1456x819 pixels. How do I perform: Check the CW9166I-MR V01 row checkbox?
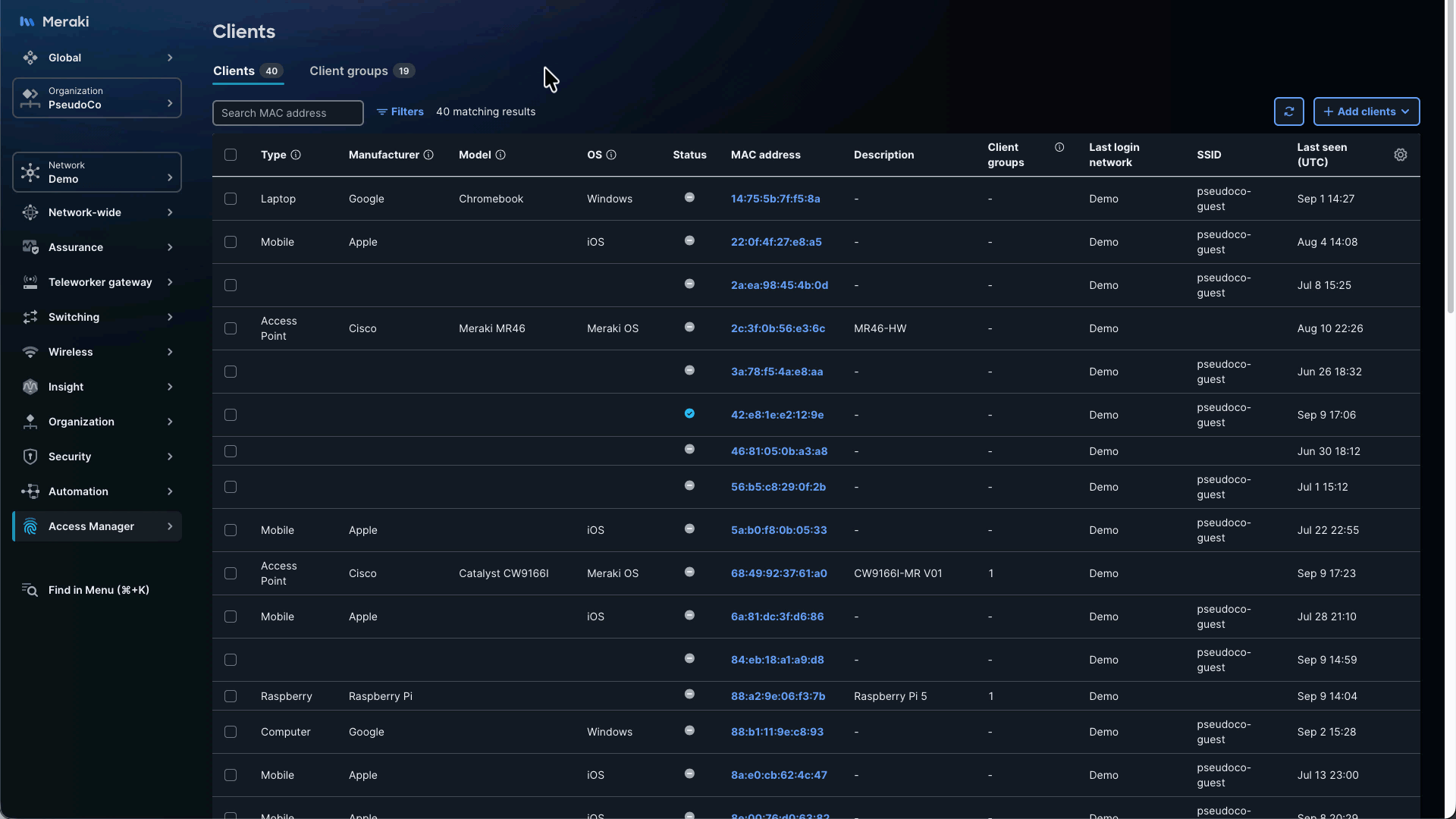[x=231, y=573]
